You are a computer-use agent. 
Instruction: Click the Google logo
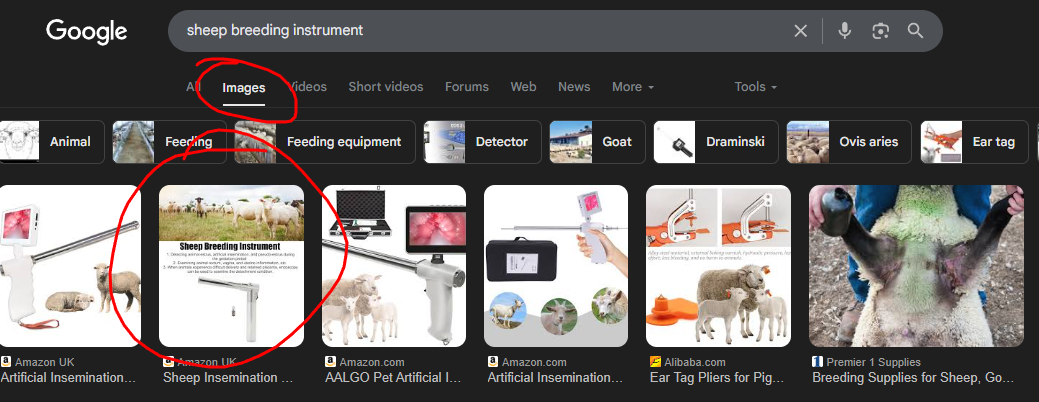click(x=86, y=31)
